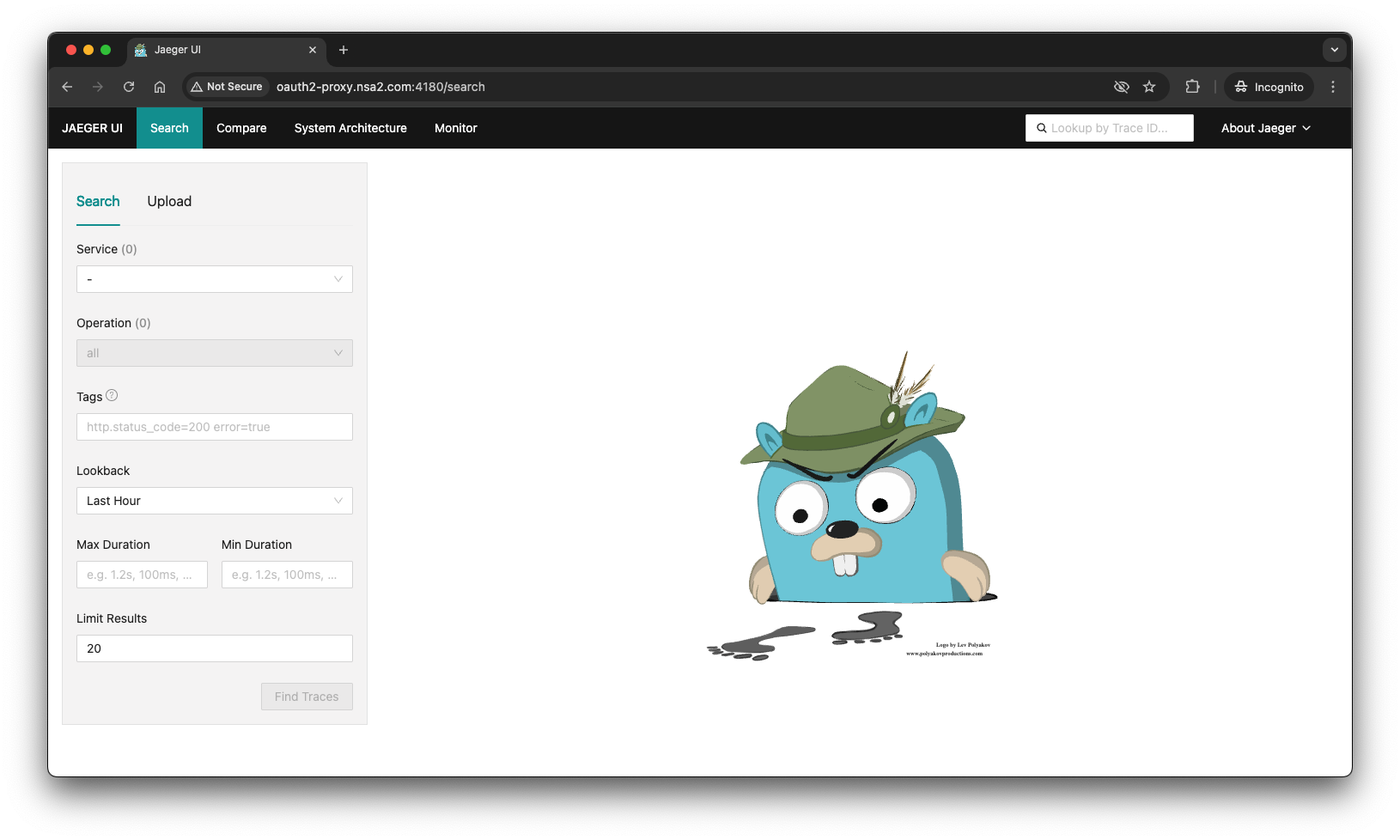Open the Chrome three-dot menu
This screenshot has width=1400, height=840.
[x=1333, y=87]
